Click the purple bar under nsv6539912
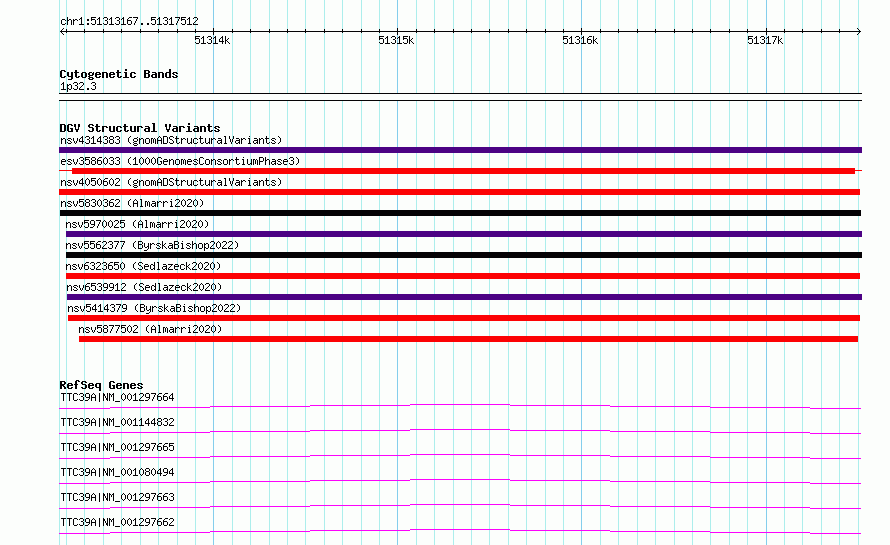The height and width of the screenshot is (545, 890). (x=464, y=297)
